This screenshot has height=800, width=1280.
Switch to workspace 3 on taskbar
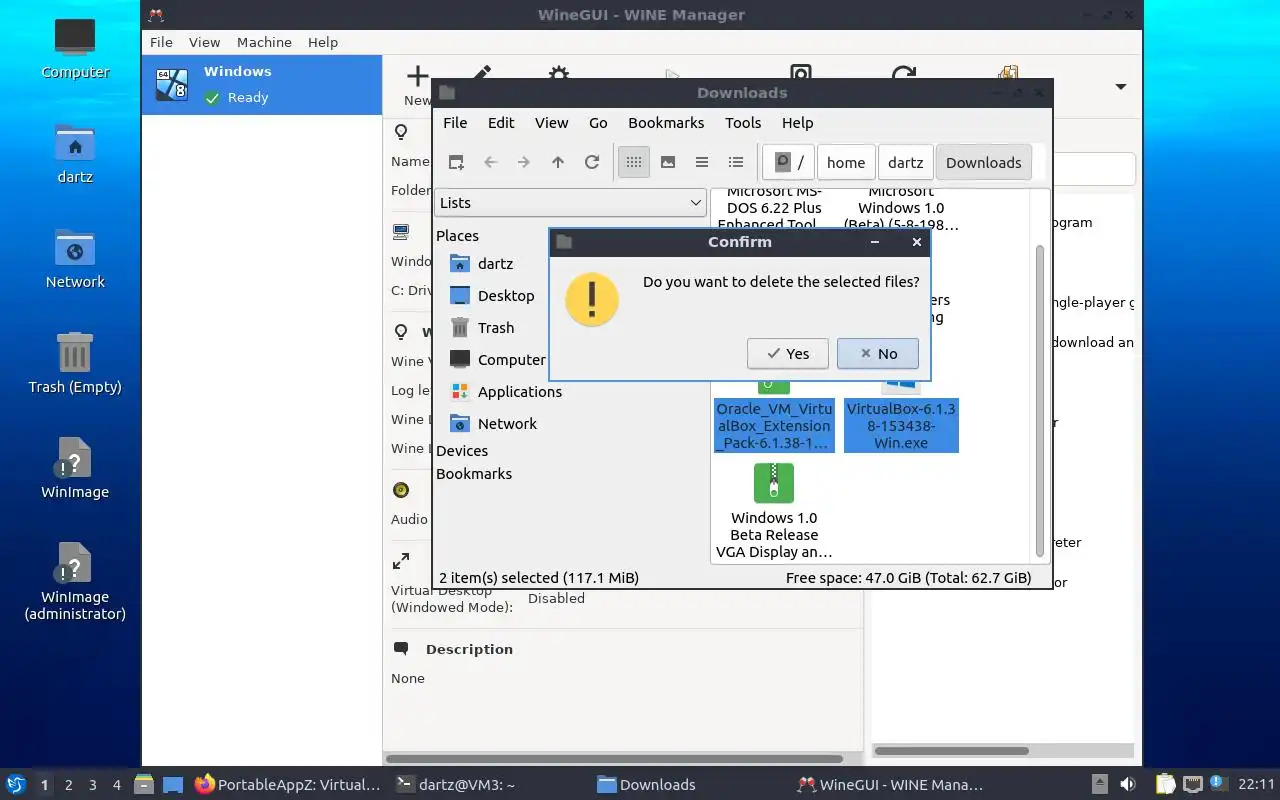tap(93, 785)
